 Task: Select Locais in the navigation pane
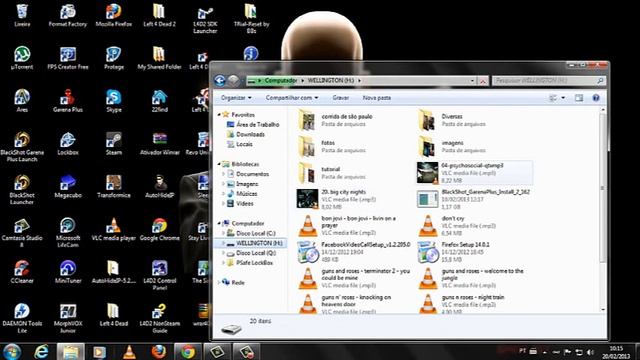[x=240, y=144]
